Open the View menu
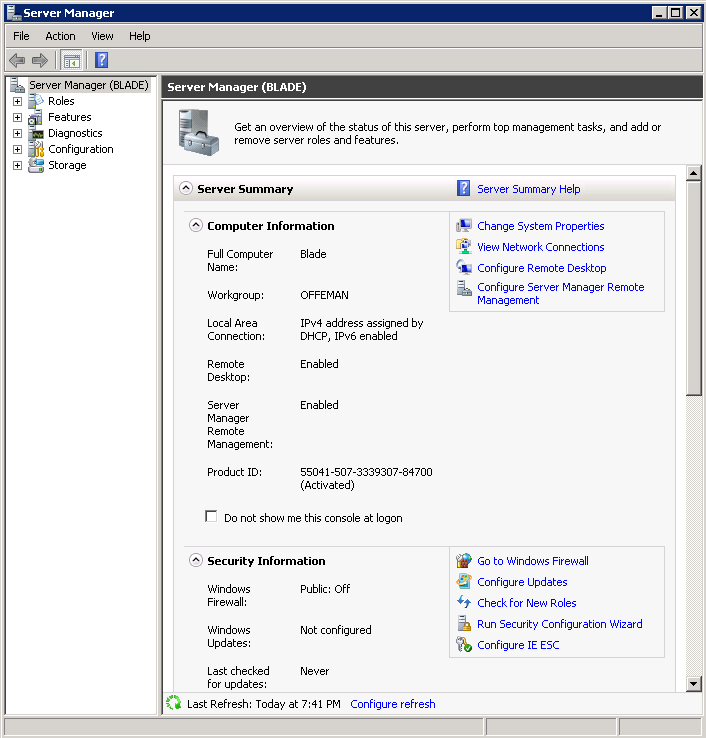Image resolution: width=706 pixels, height=738 pixels. pos(102,36)
